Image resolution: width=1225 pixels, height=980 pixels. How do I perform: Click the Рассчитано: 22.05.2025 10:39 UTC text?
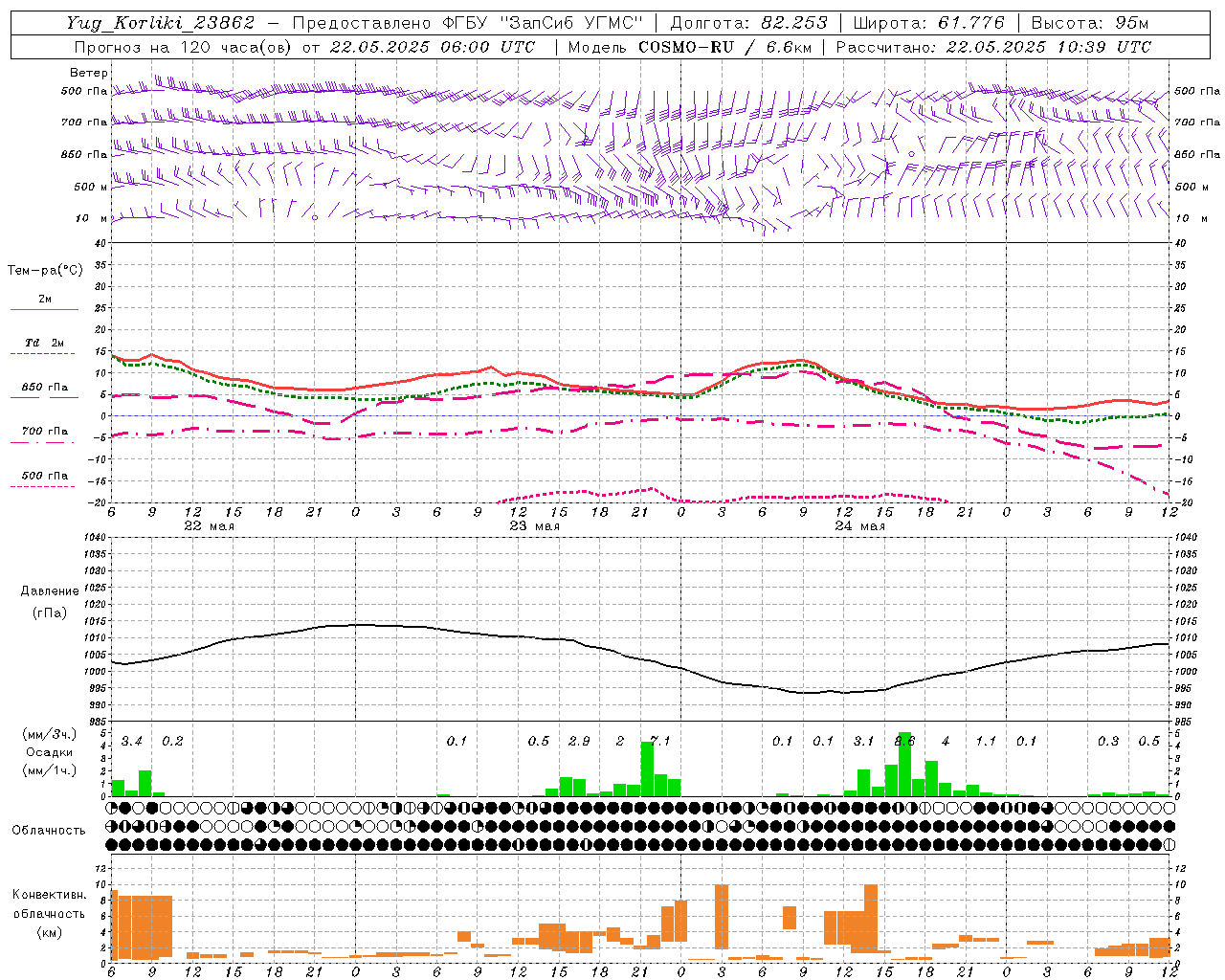click(993, 47)
